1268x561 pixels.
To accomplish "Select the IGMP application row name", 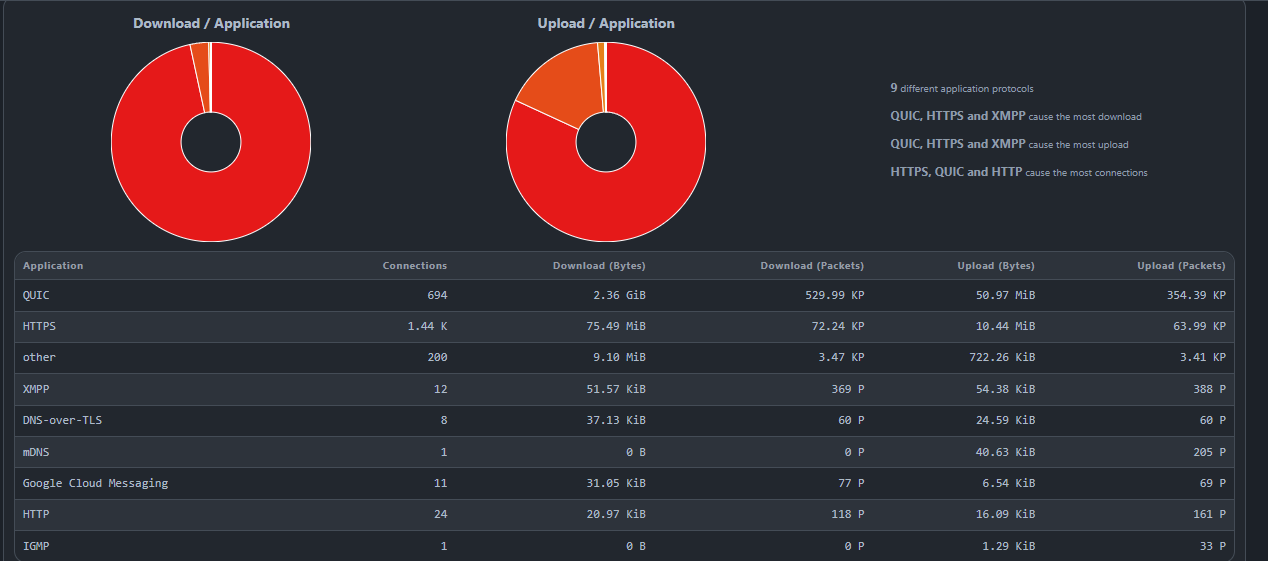I will point(36,546).
